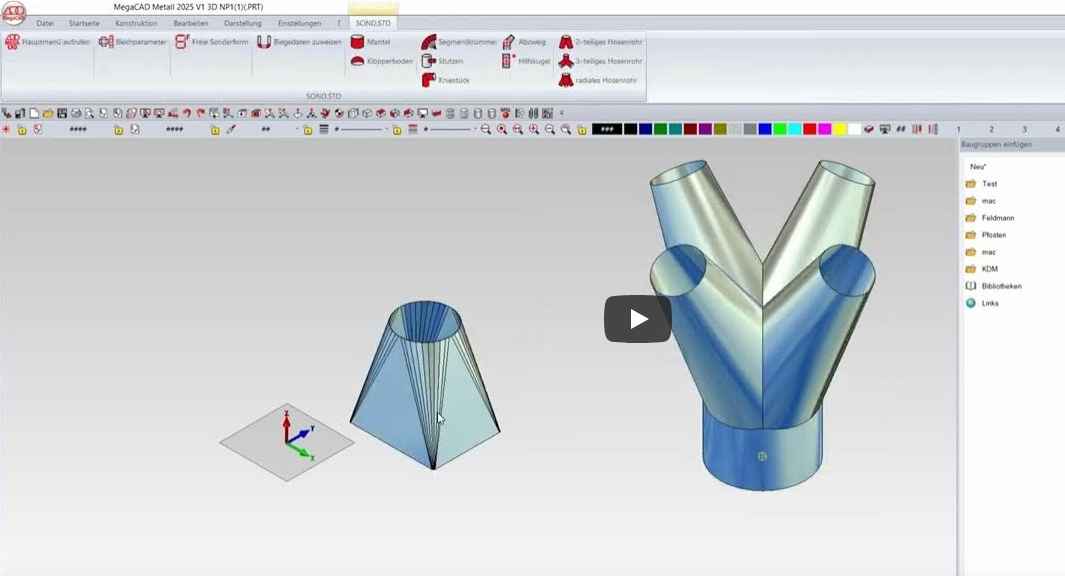Choose the Segmentkrümmer tool
This screenshot has width=1065, height=576.
point(428,42)
